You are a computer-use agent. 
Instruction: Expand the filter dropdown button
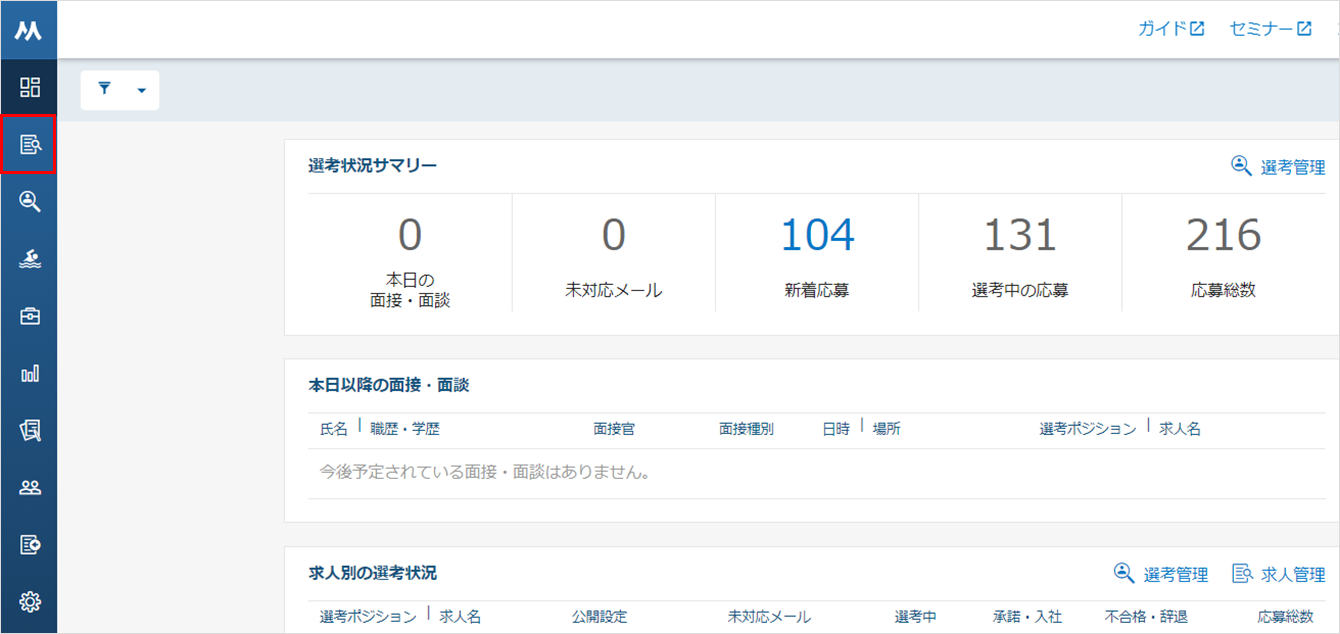tap(120, 90)
